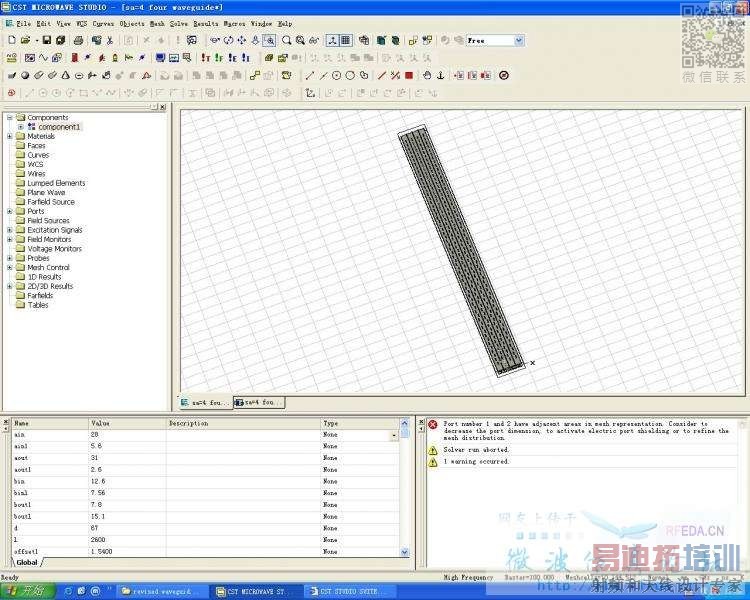Expand the Ports folder
Viewport: 750px width, 600px height.
(x=10, y=211)
